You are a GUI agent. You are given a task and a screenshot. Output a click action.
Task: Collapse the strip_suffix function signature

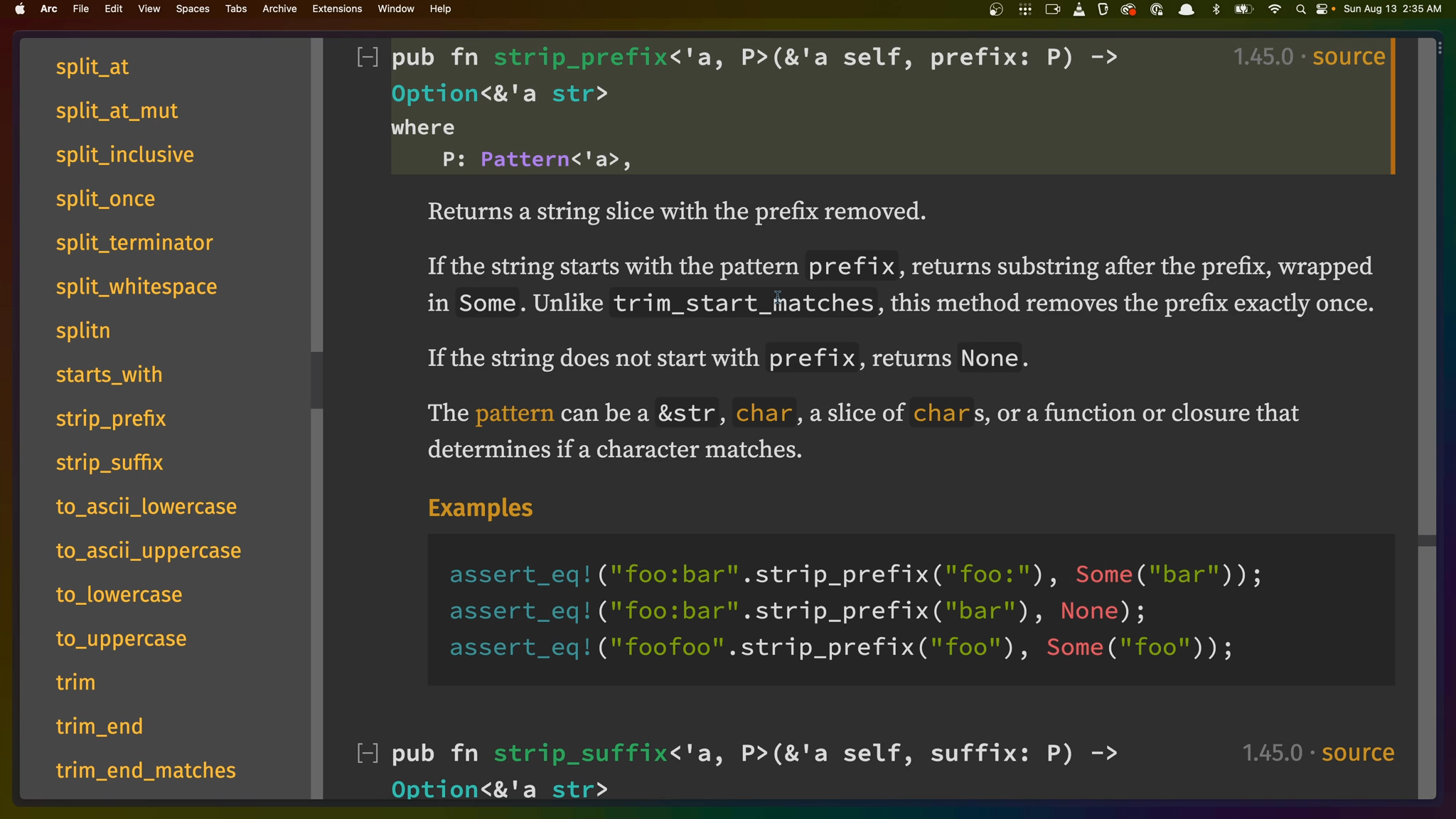pyautogui.click(x=368, y=752)
